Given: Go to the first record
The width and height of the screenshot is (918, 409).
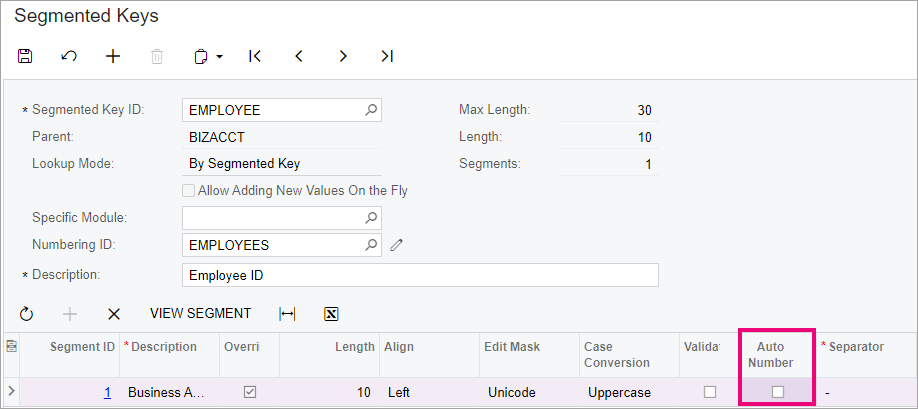Looking at the screenshot, I should point(255,56).
